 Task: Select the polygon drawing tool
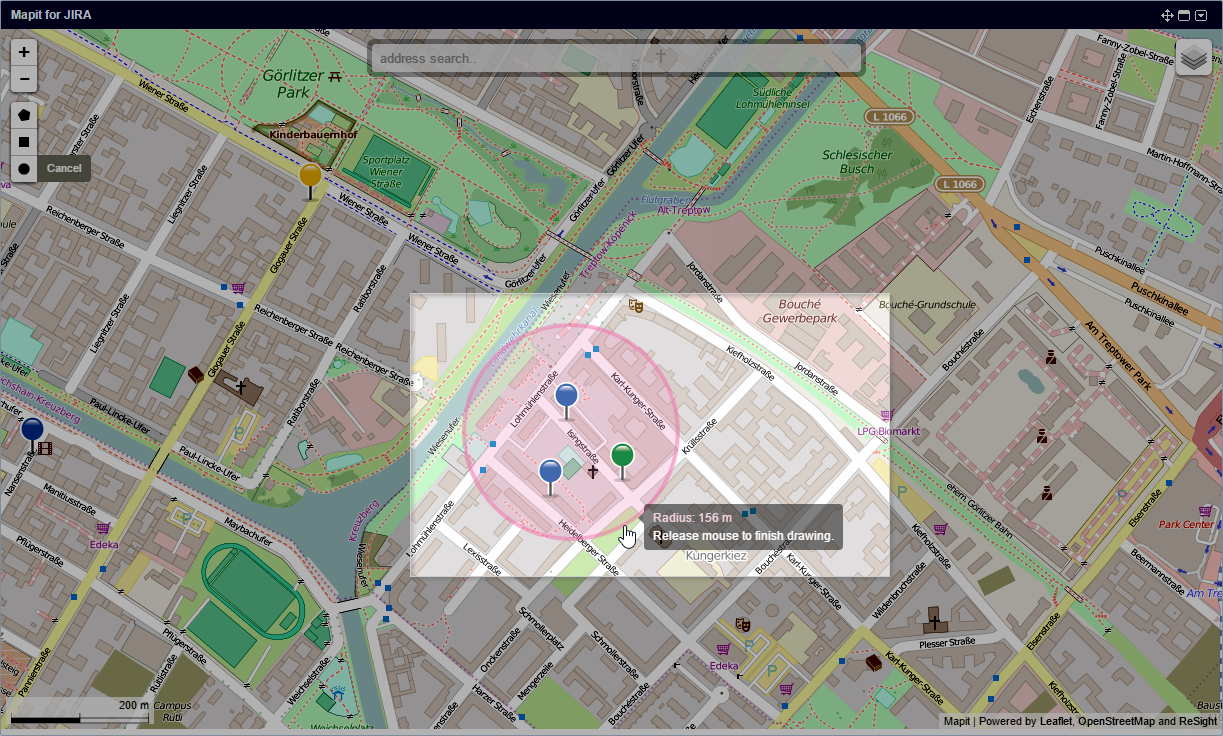coord(23,114)
